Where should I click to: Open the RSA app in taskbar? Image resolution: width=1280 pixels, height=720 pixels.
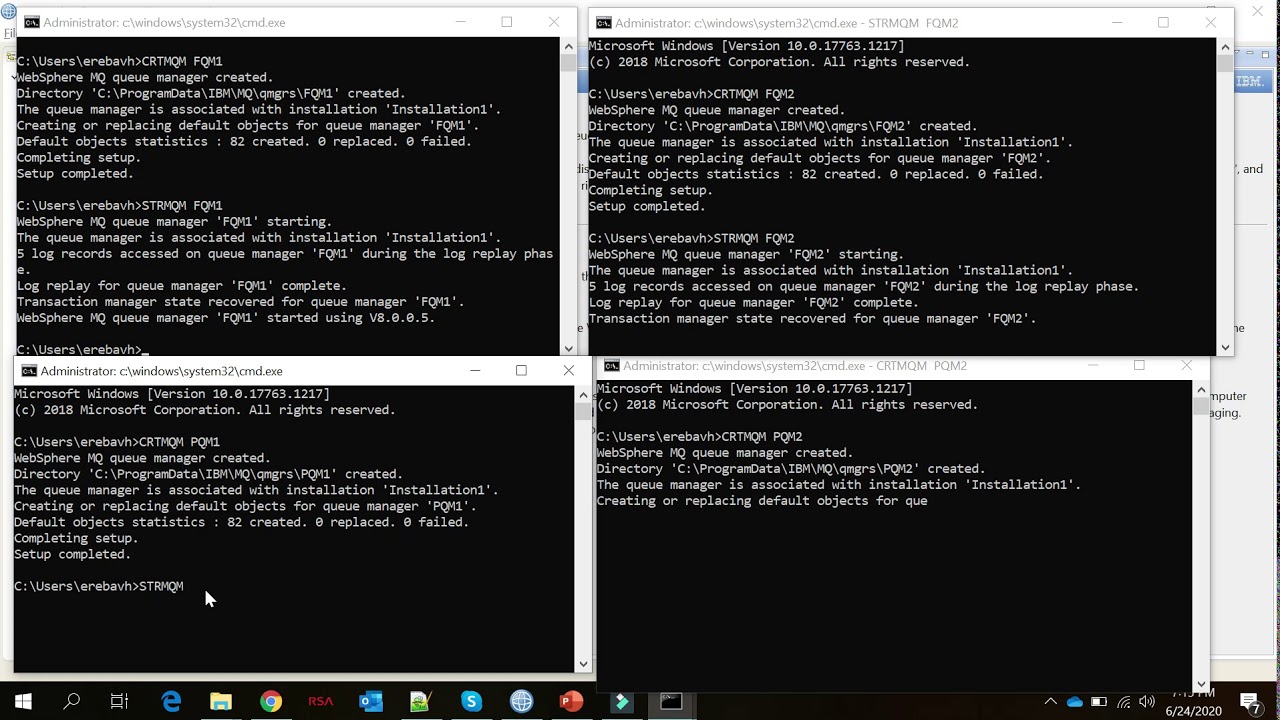[321, 701]
